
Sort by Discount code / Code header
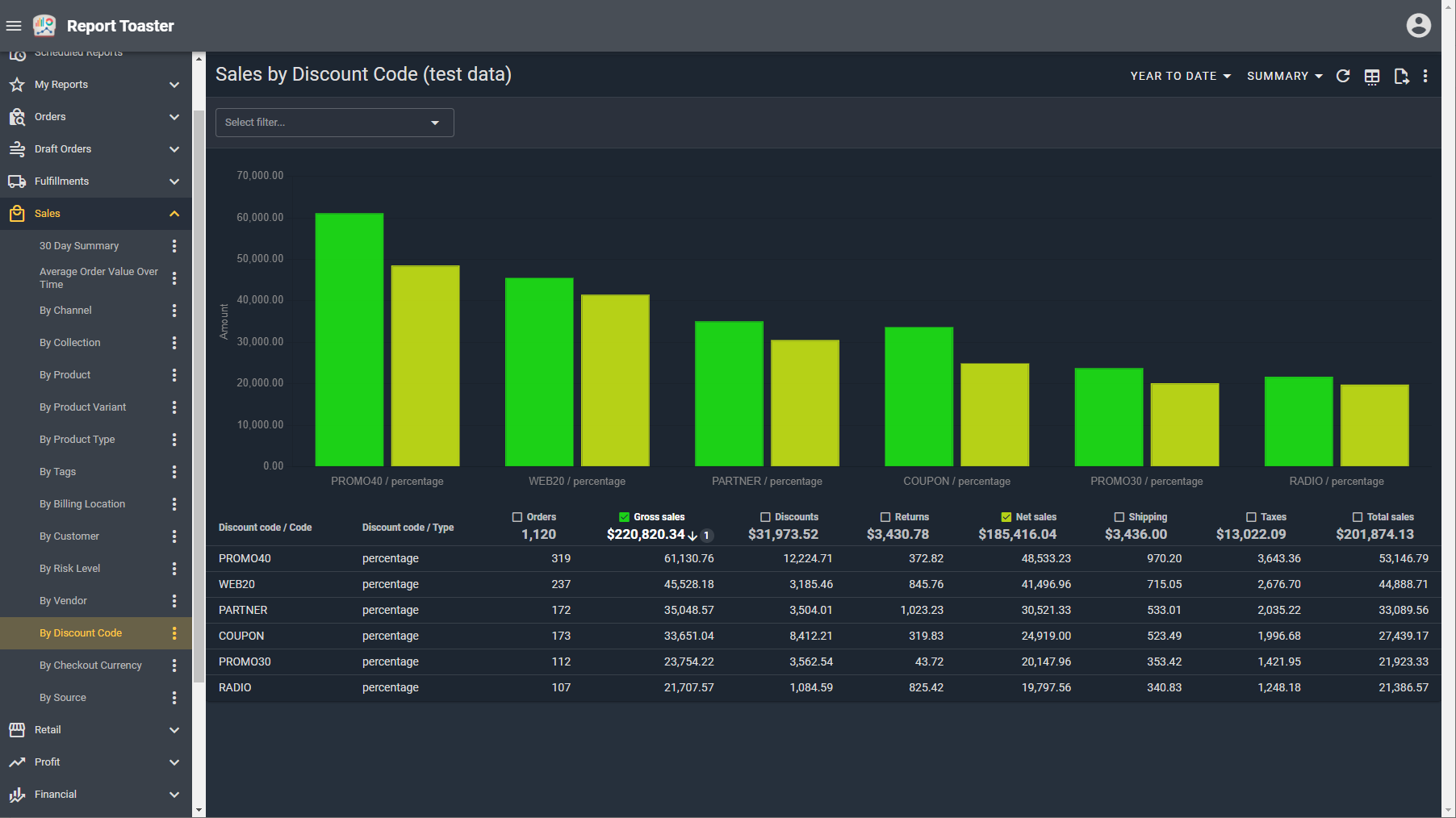[265, 528]
